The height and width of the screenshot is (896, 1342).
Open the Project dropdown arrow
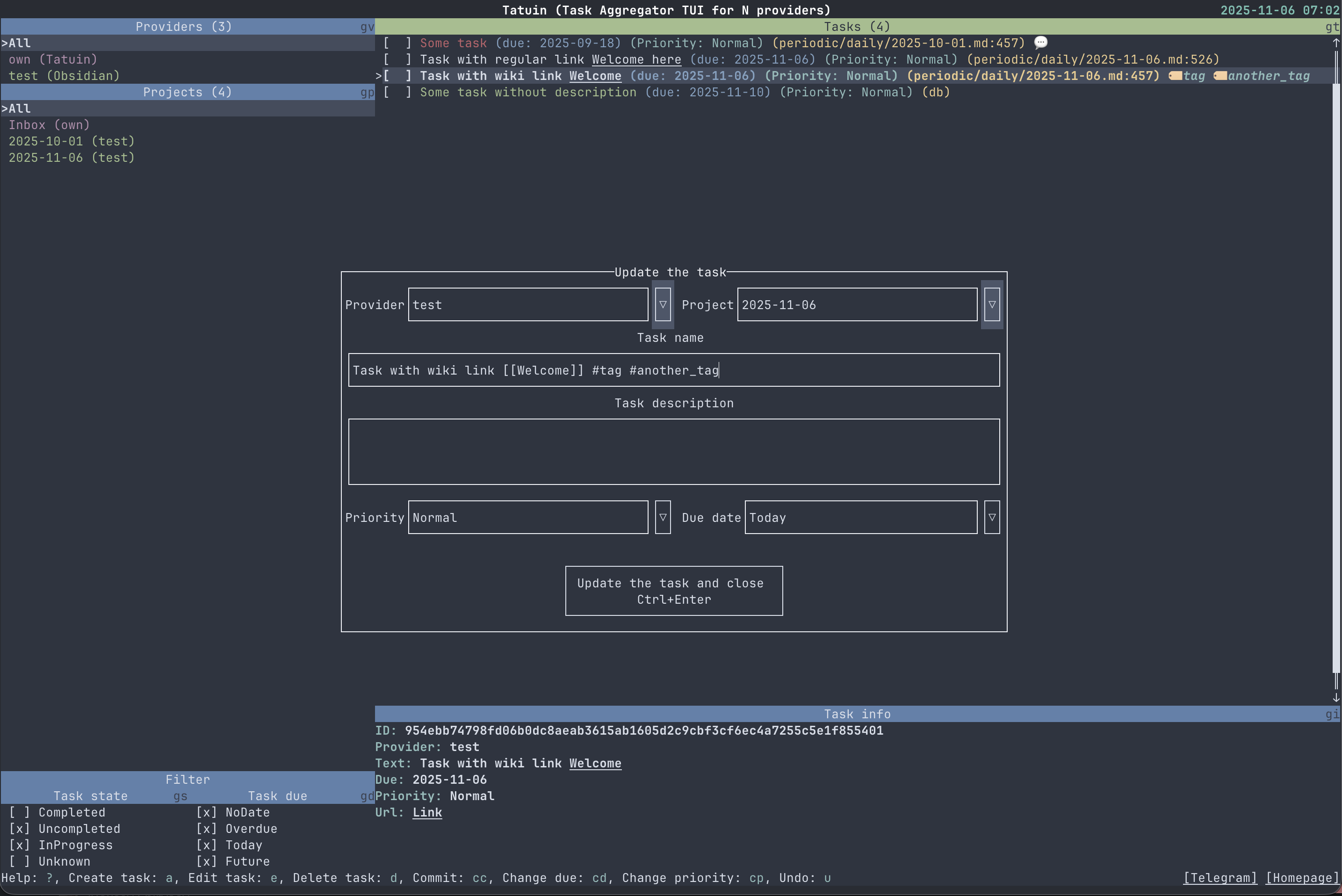991,304
